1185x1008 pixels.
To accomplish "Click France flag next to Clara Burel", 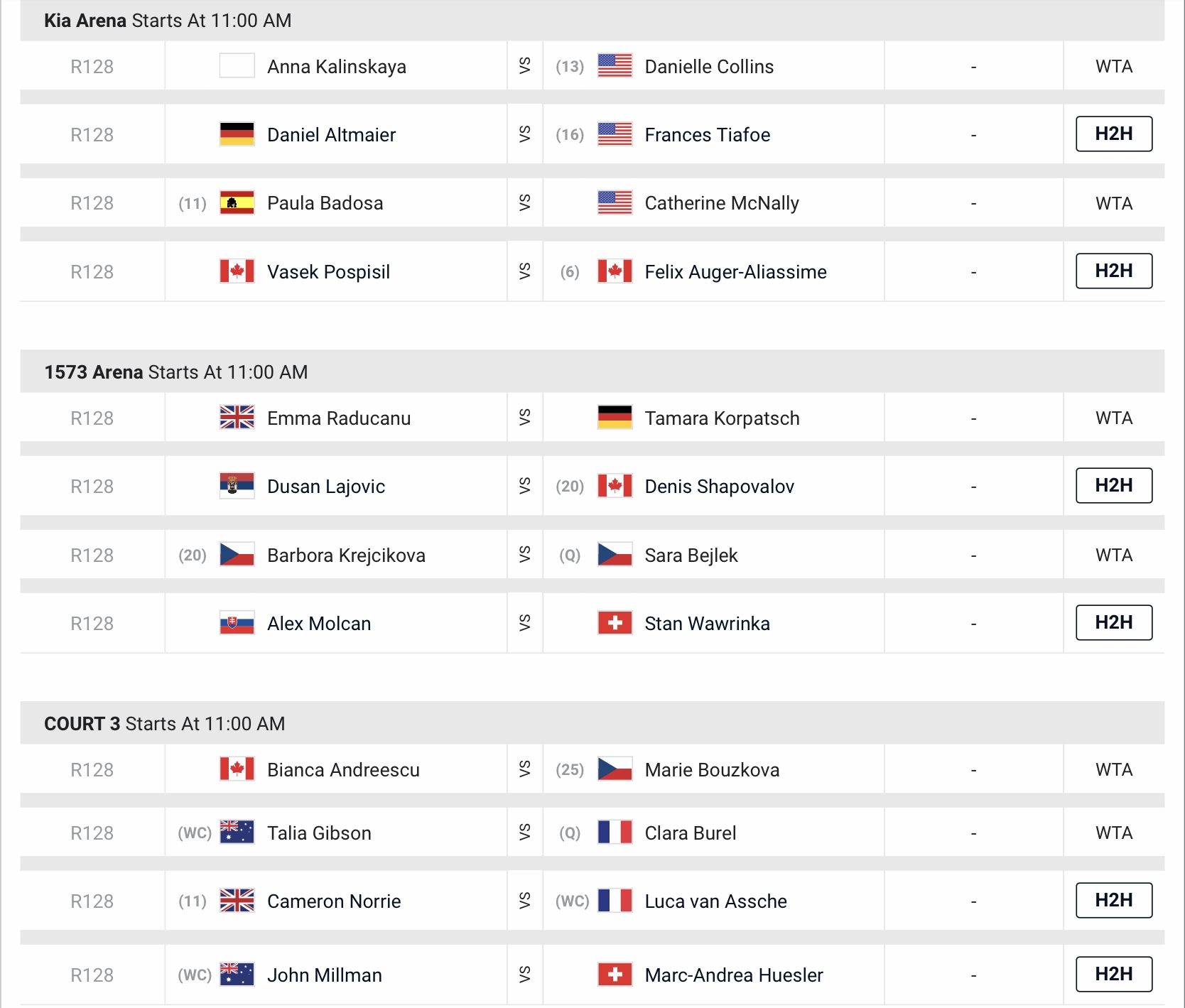I will pyautogui.click(x=615, y=833).
